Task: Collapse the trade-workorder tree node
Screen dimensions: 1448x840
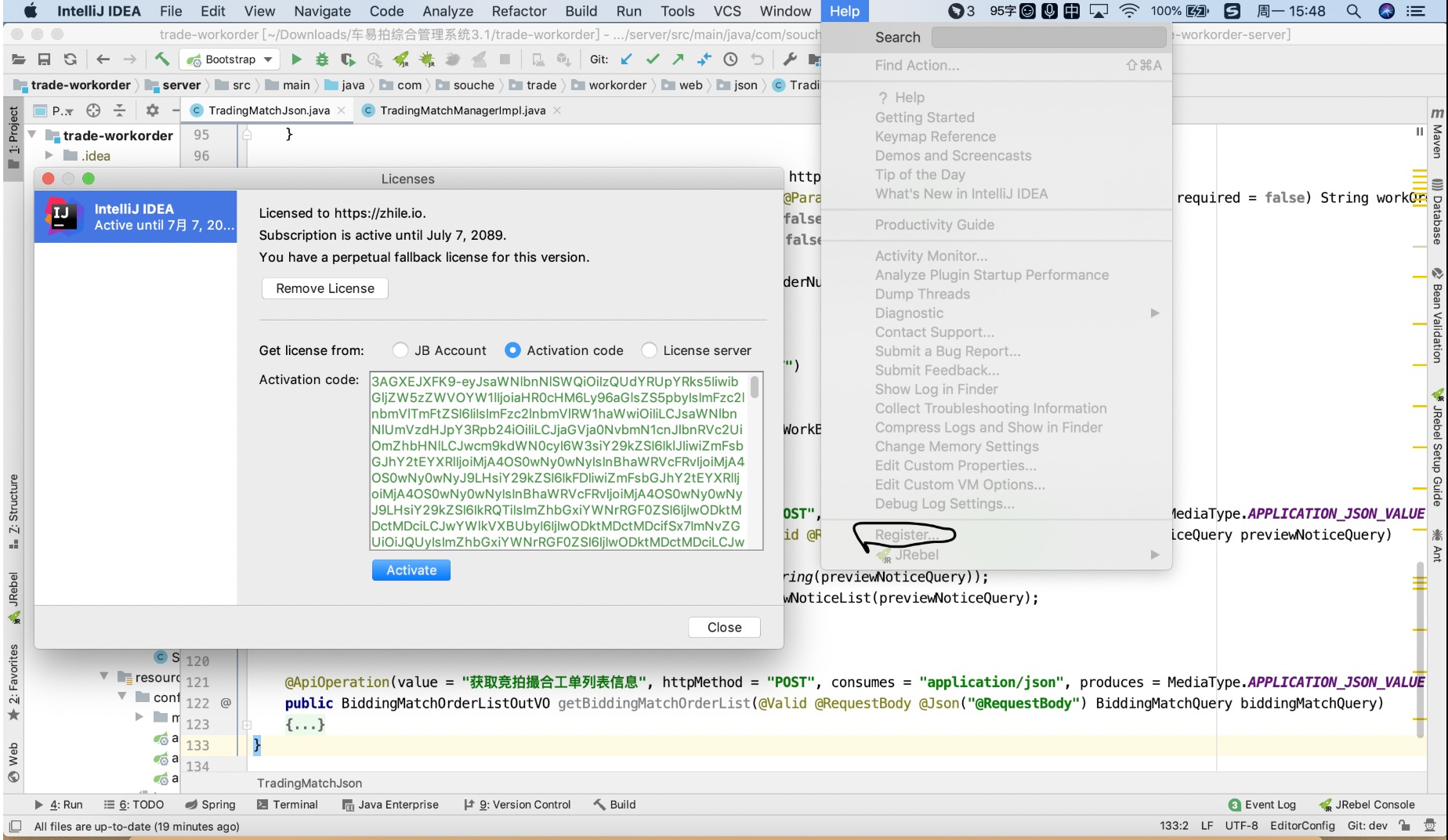Action: tap(32, 135)
